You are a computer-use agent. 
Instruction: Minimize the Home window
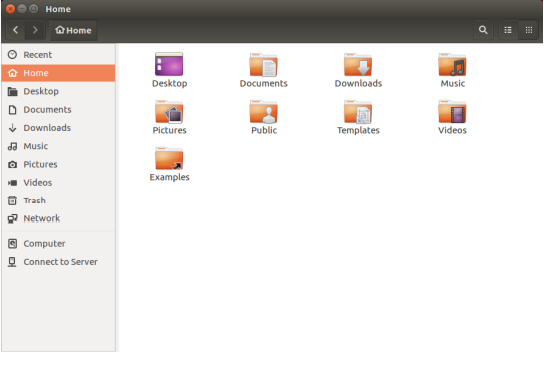point(22,9)
